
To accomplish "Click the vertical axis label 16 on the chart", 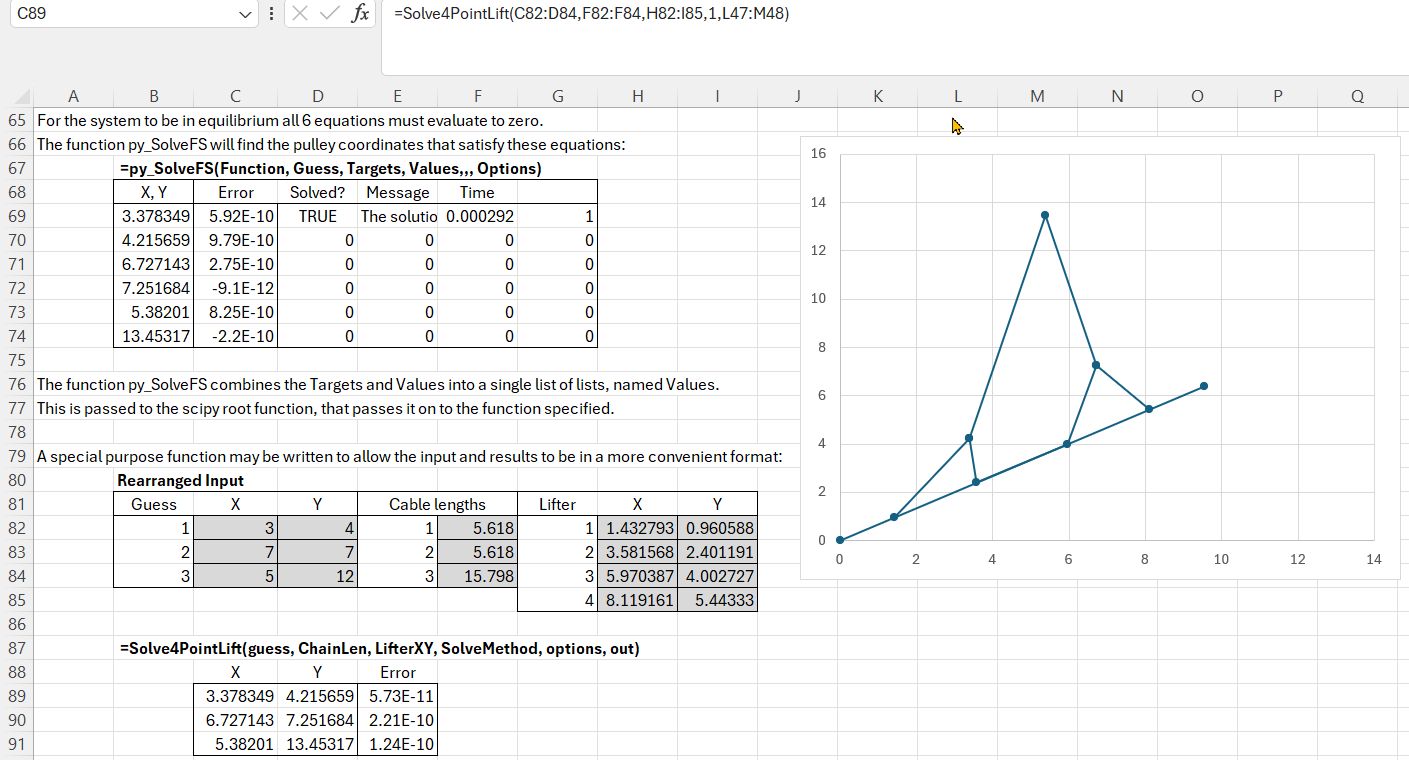I will click(819, 154).
